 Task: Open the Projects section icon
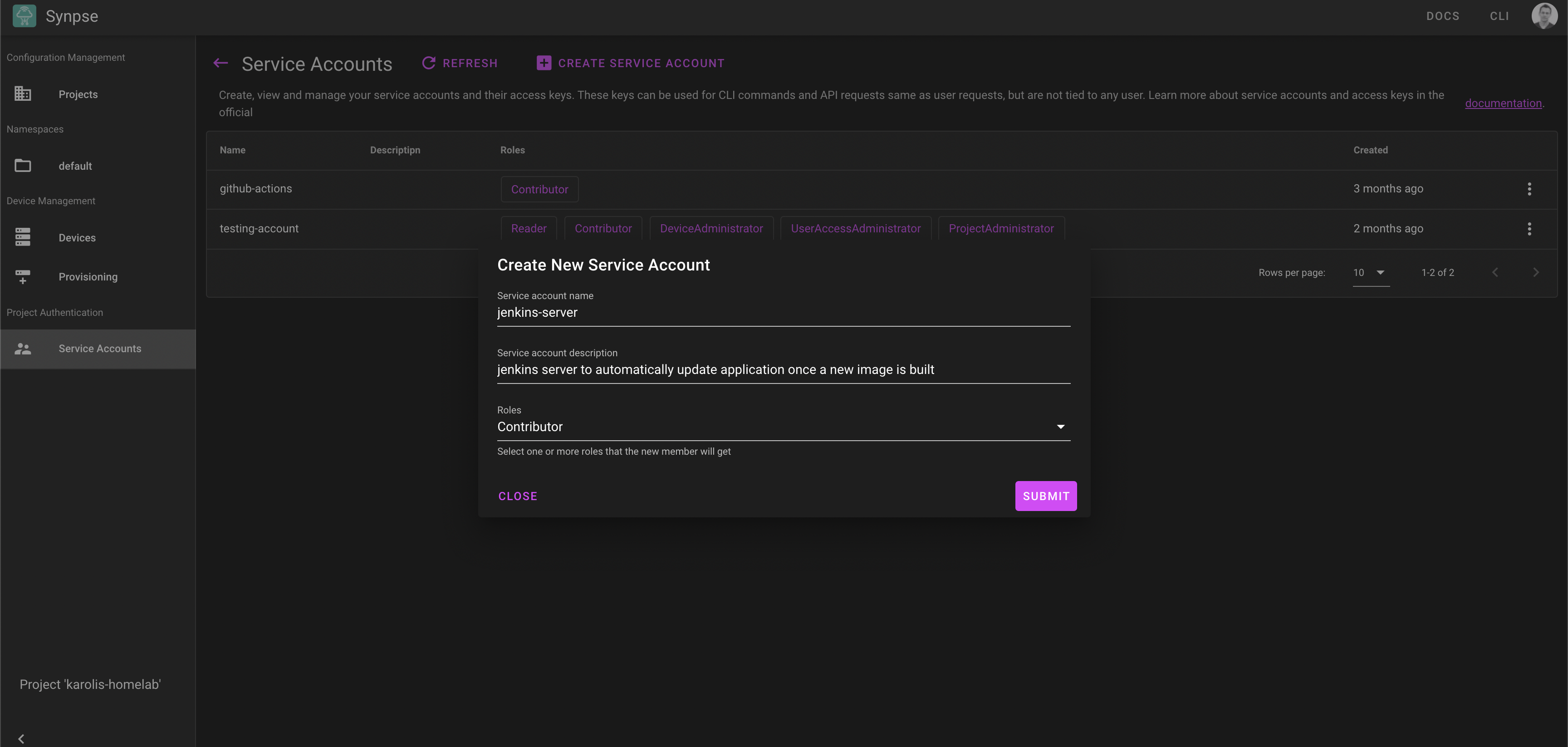click(23, 93)
